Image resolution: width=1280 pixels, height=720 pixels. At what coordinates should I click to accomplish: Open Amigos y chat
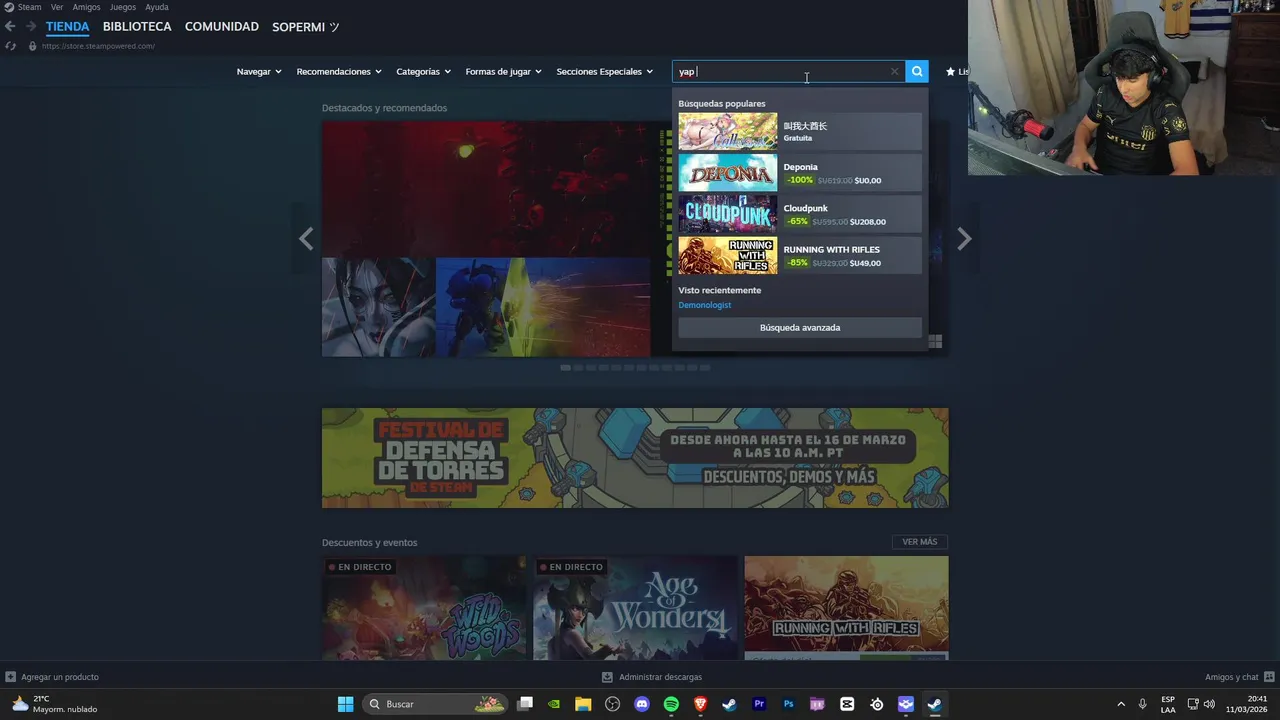[1240, 677]
